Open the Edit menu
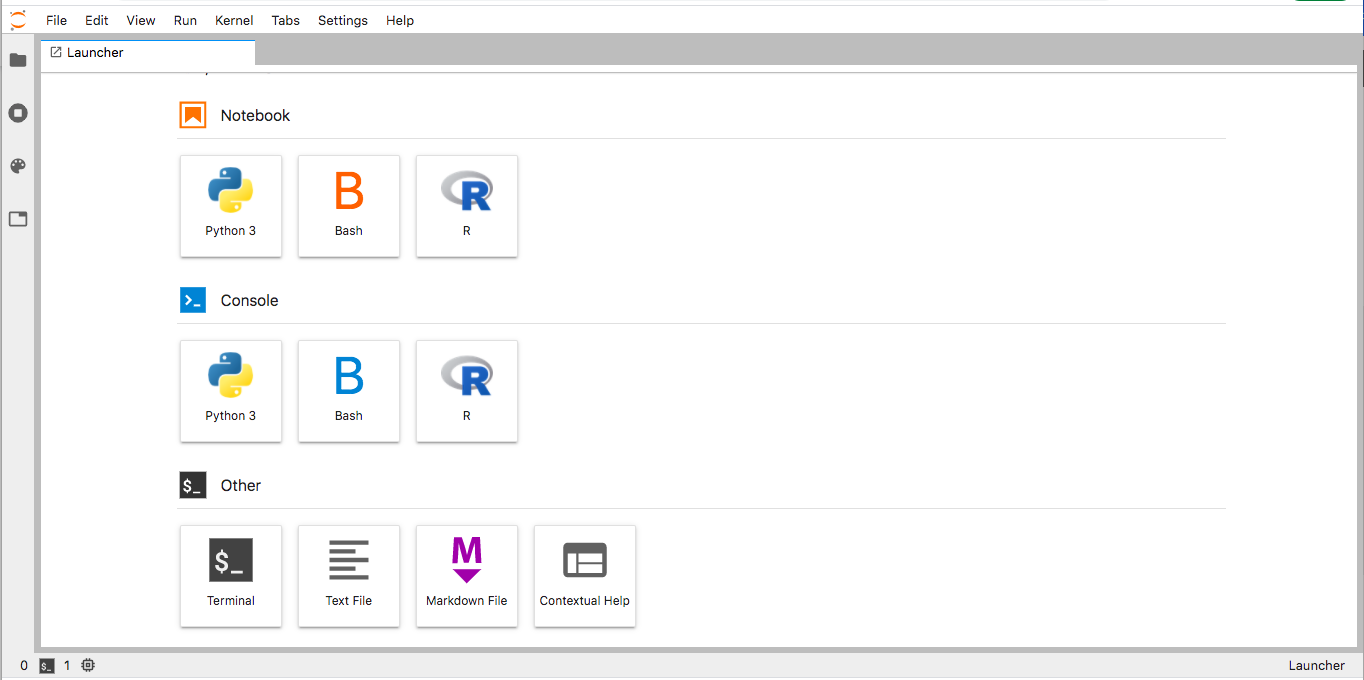Image resolution: width=1364 pixels, height=680 pixels. [x=97, y=20]
